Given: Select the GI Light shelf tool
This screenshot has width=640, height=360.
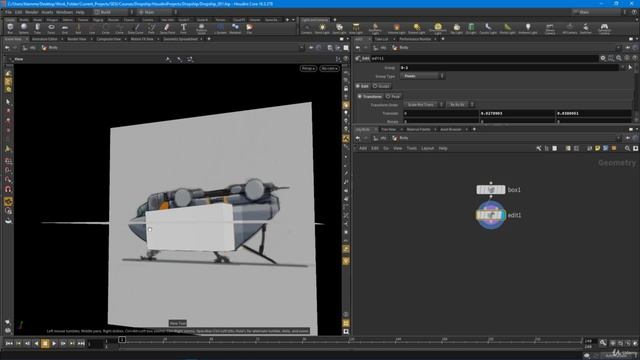Looking at the screenshot, I should click(471, 28).
